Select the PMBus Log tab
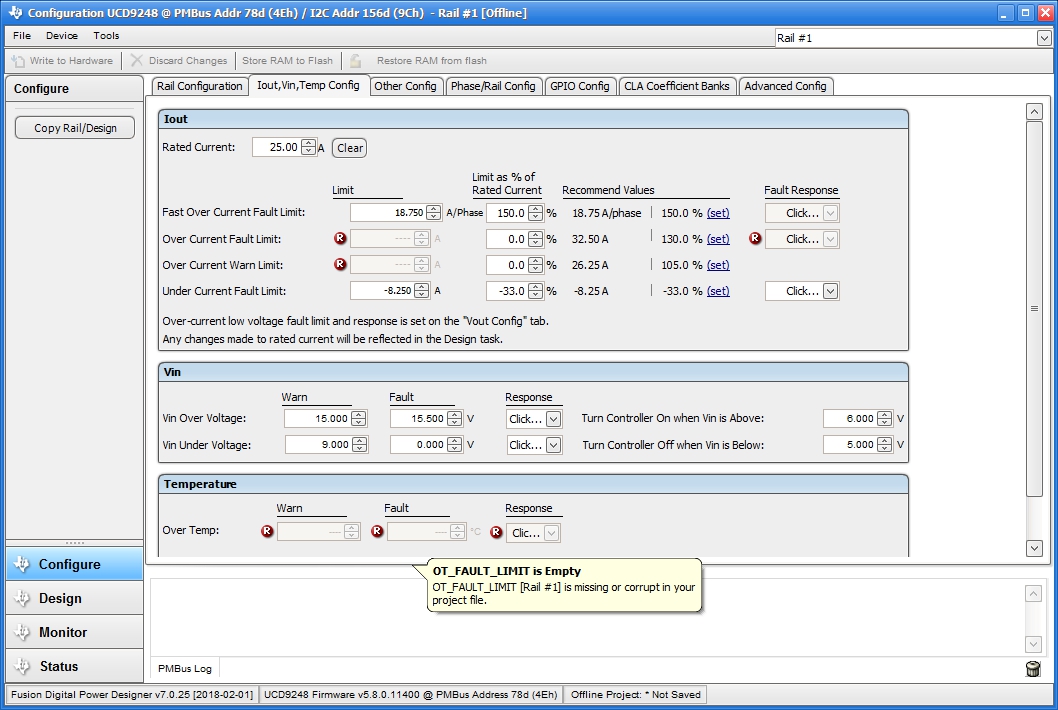1058x710 pixels. [x=185, y=668]
